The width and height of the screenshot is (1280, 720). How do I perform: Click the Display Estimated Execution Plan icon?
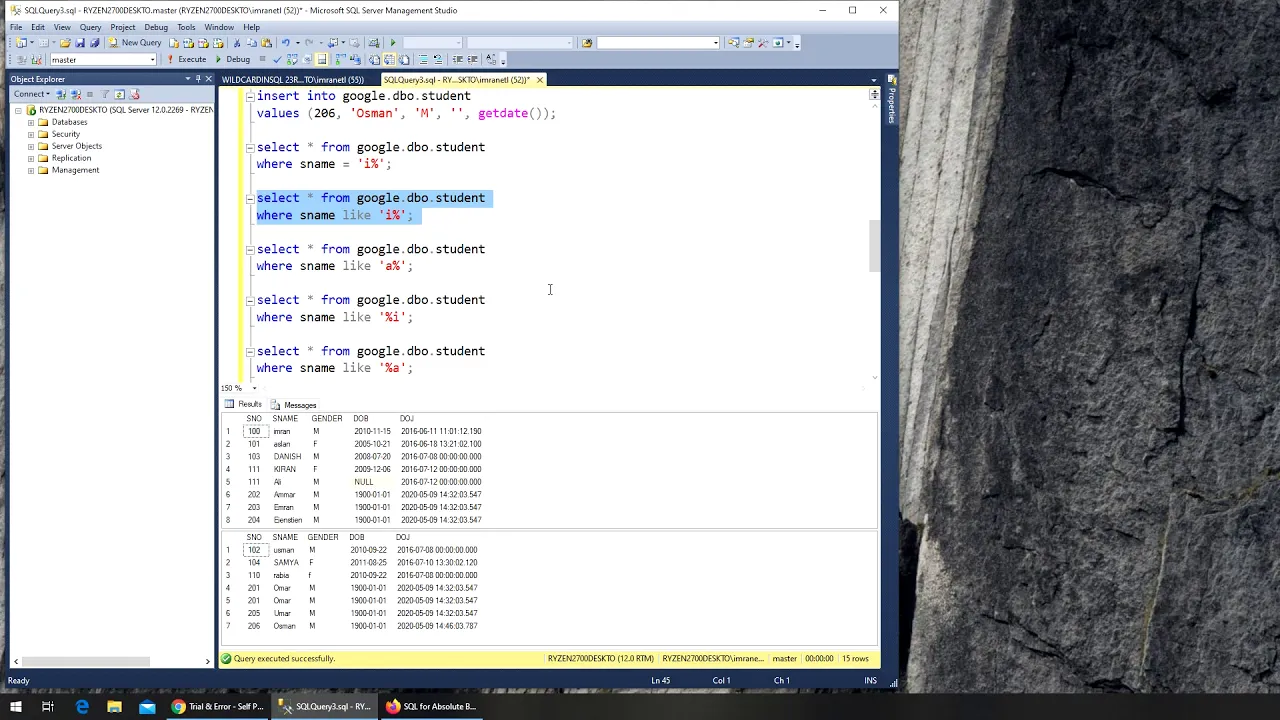coord(292,59)
